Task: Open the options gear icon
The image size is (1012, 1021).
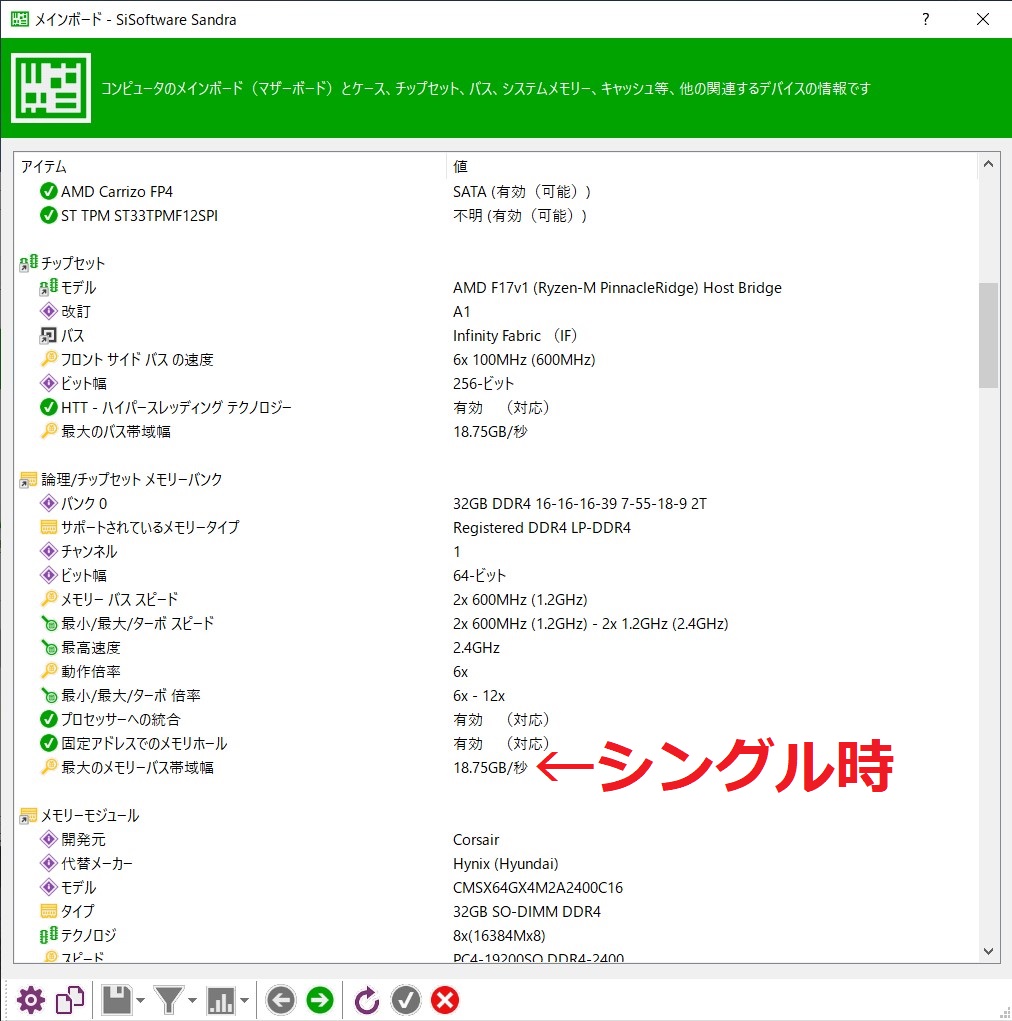Action: click(x=31, y=1000)
